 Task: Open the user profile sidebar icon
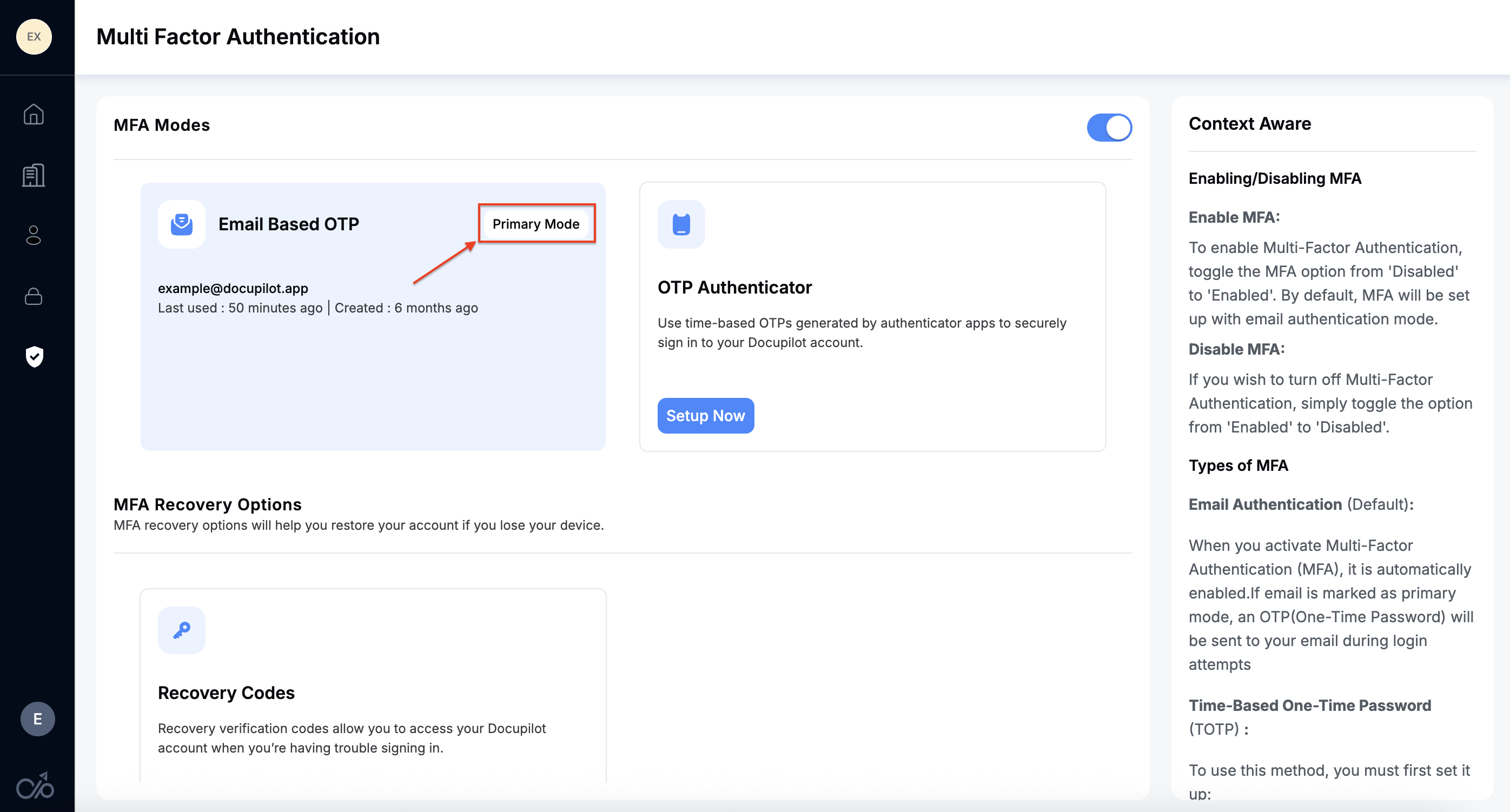point(34,236)
